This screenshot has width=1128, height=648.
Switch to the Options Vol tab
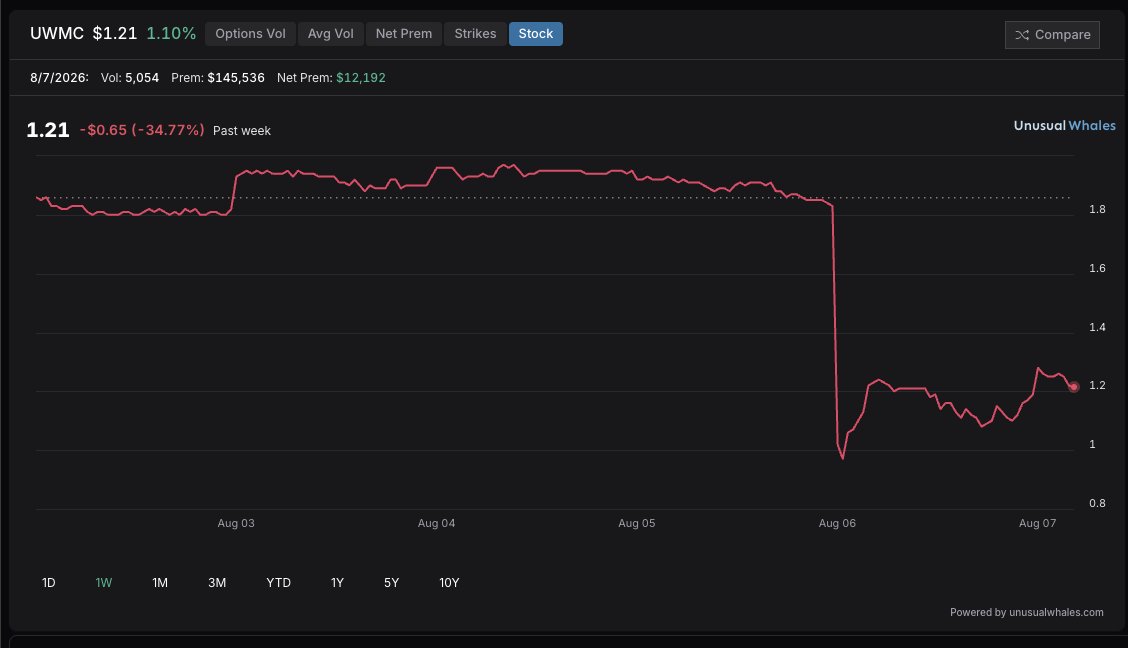[x=250, y=34]
